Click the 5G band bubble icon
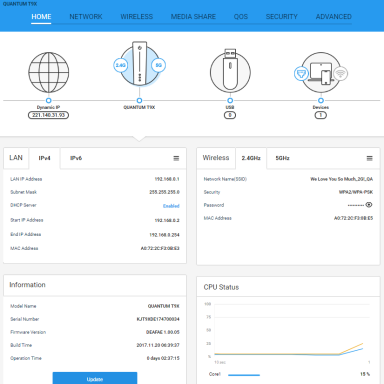The image size is (384, 384). [x=159, y=65]
